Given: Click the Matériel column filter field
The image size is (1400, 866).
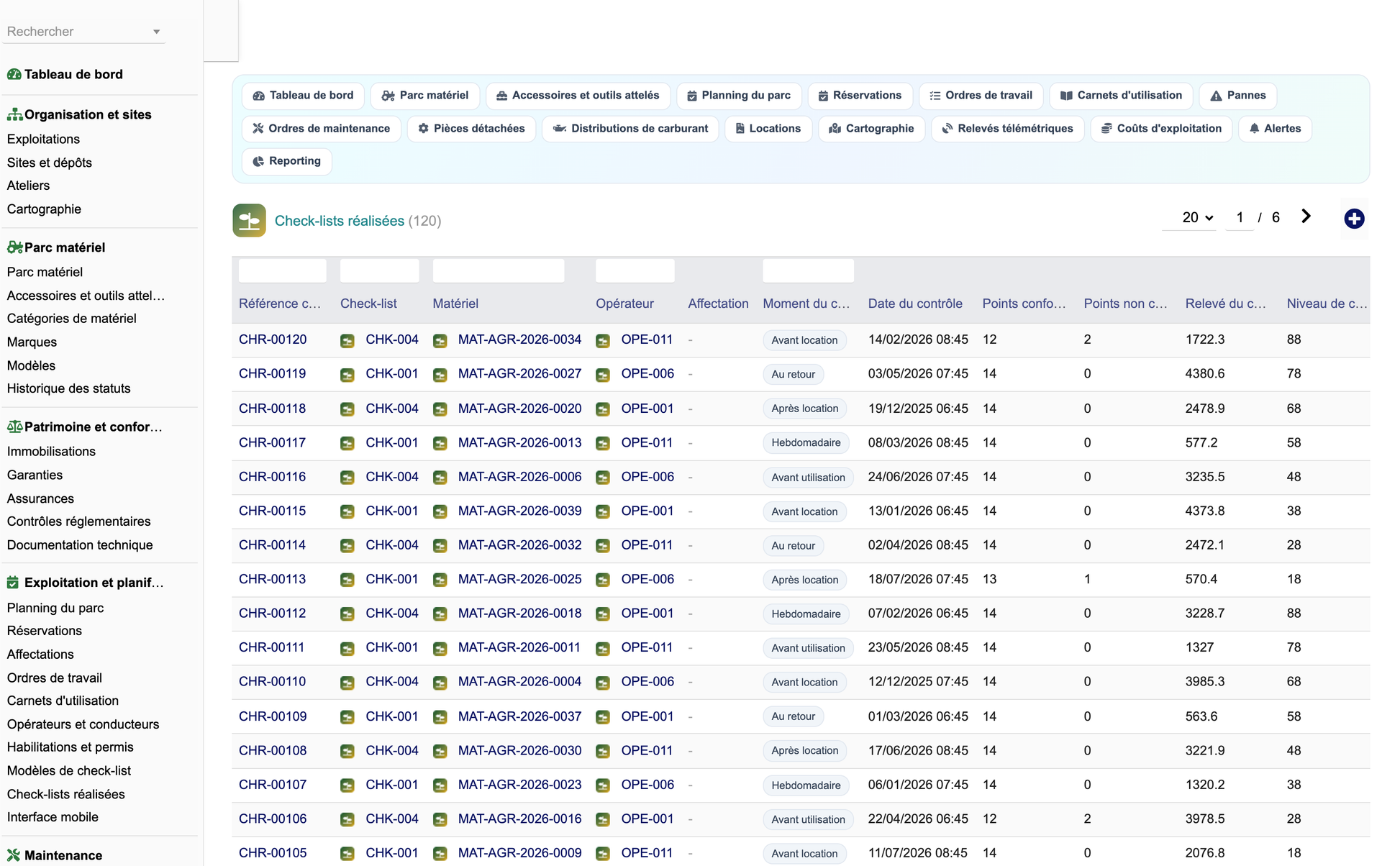Looking at the screenshot, I should [499, 271].
